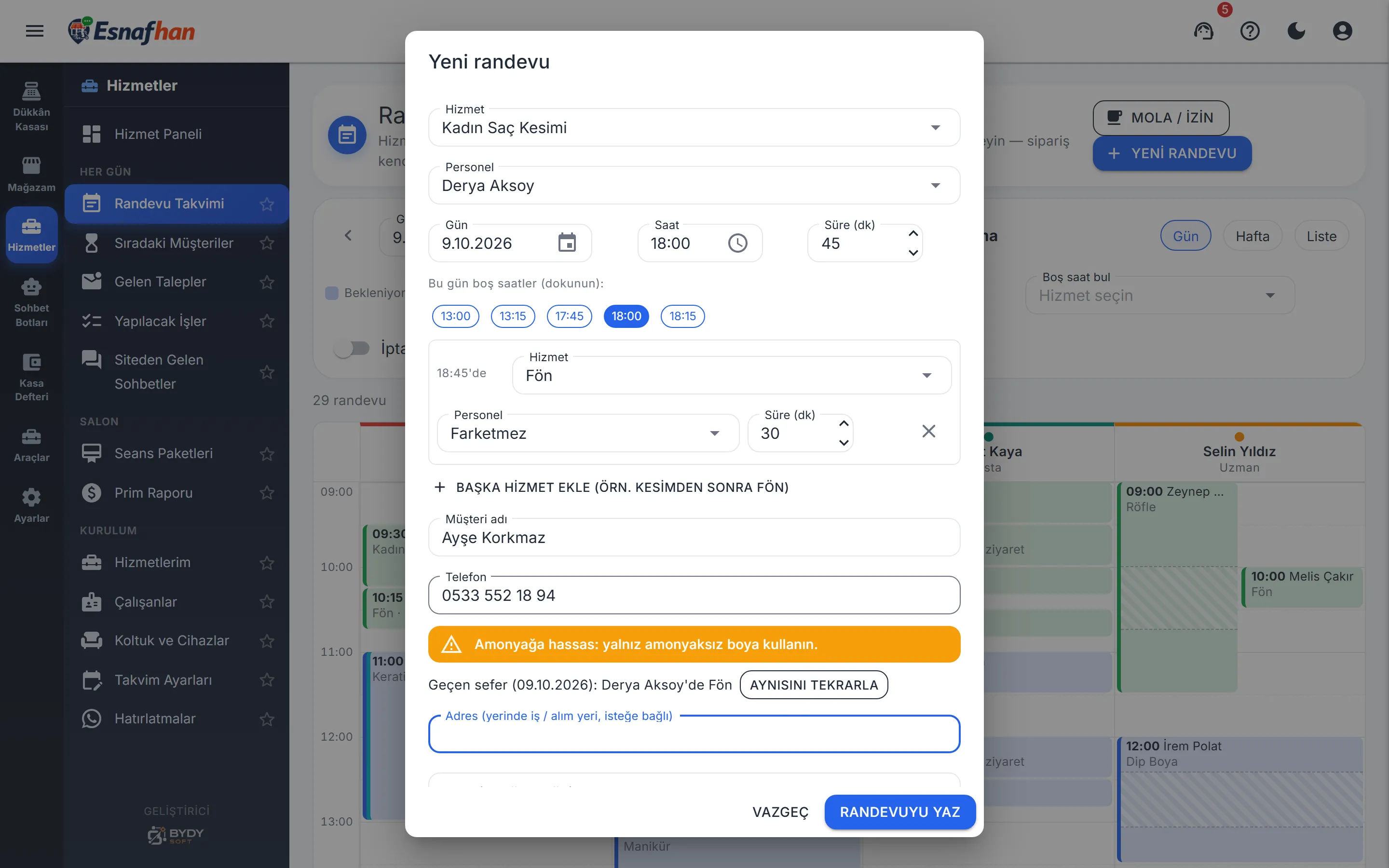The height and width of the screenshot is (868, 1389).
Task: Favorite Randevu Takvimi with star
Action: tap(267, 204)
